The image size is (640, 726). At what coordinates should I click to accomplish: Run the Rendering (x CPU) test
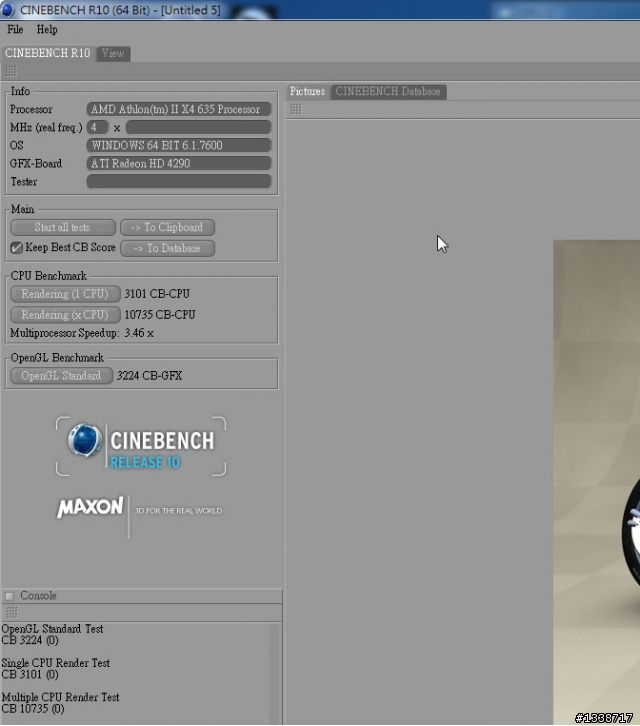pyautogui.click(x=65, y=315)
